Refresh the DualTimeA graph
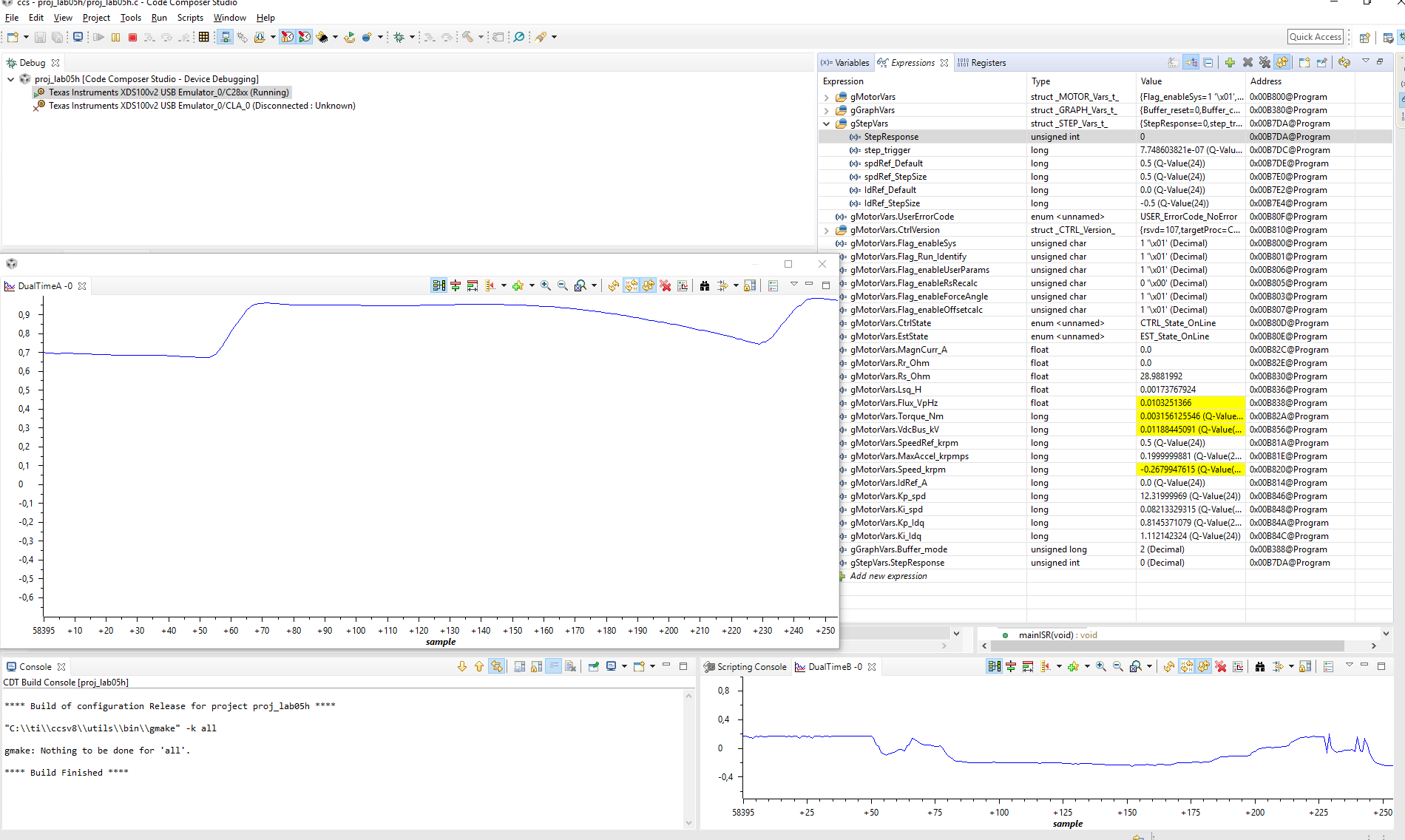This screenshot has height=840, width=1405. tap(614, 285)
